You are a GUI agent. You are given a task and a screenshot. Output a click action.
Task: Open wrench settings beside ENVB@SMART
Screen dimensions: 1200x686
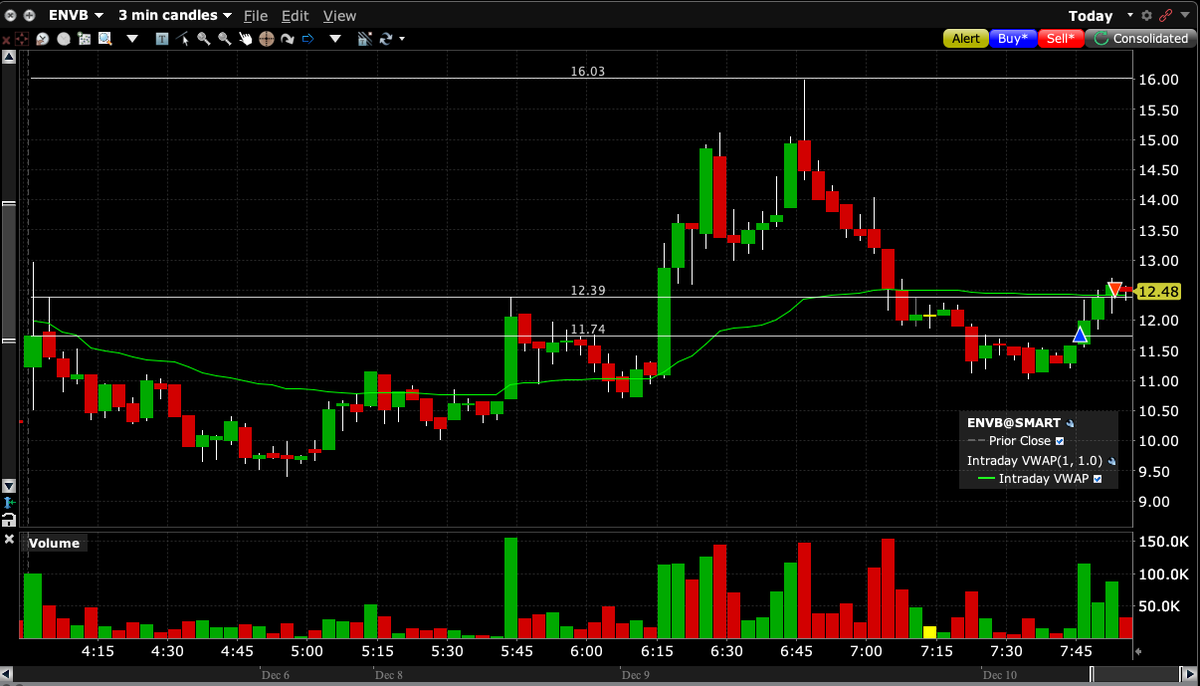(1070, 423)
